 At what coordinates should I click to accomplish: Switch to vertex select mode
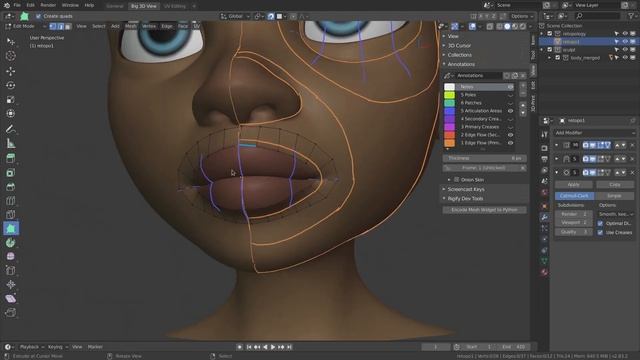pos(53,26)
